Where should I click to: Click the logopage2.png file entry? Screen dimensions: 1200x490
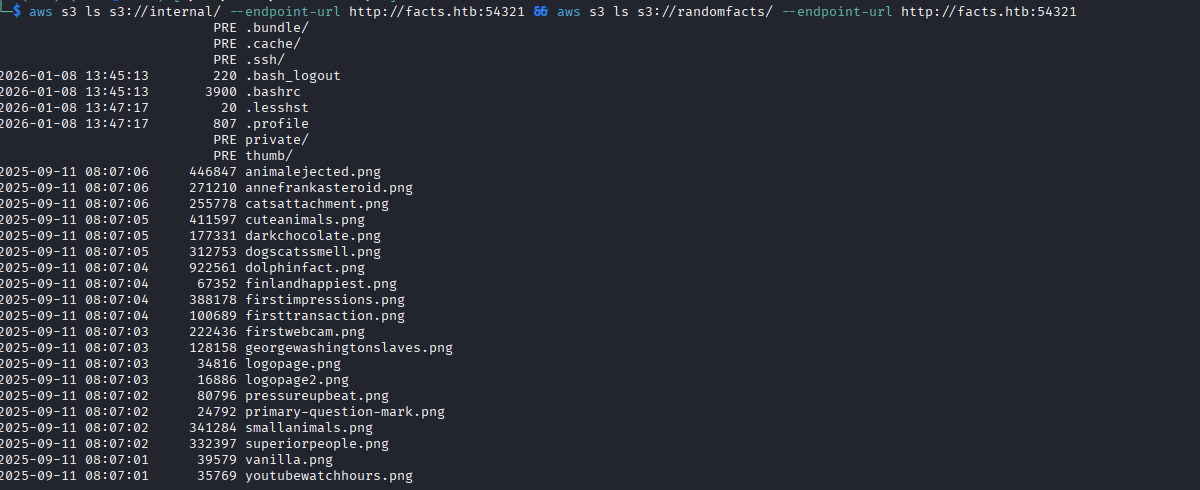[x=296, y=380]
